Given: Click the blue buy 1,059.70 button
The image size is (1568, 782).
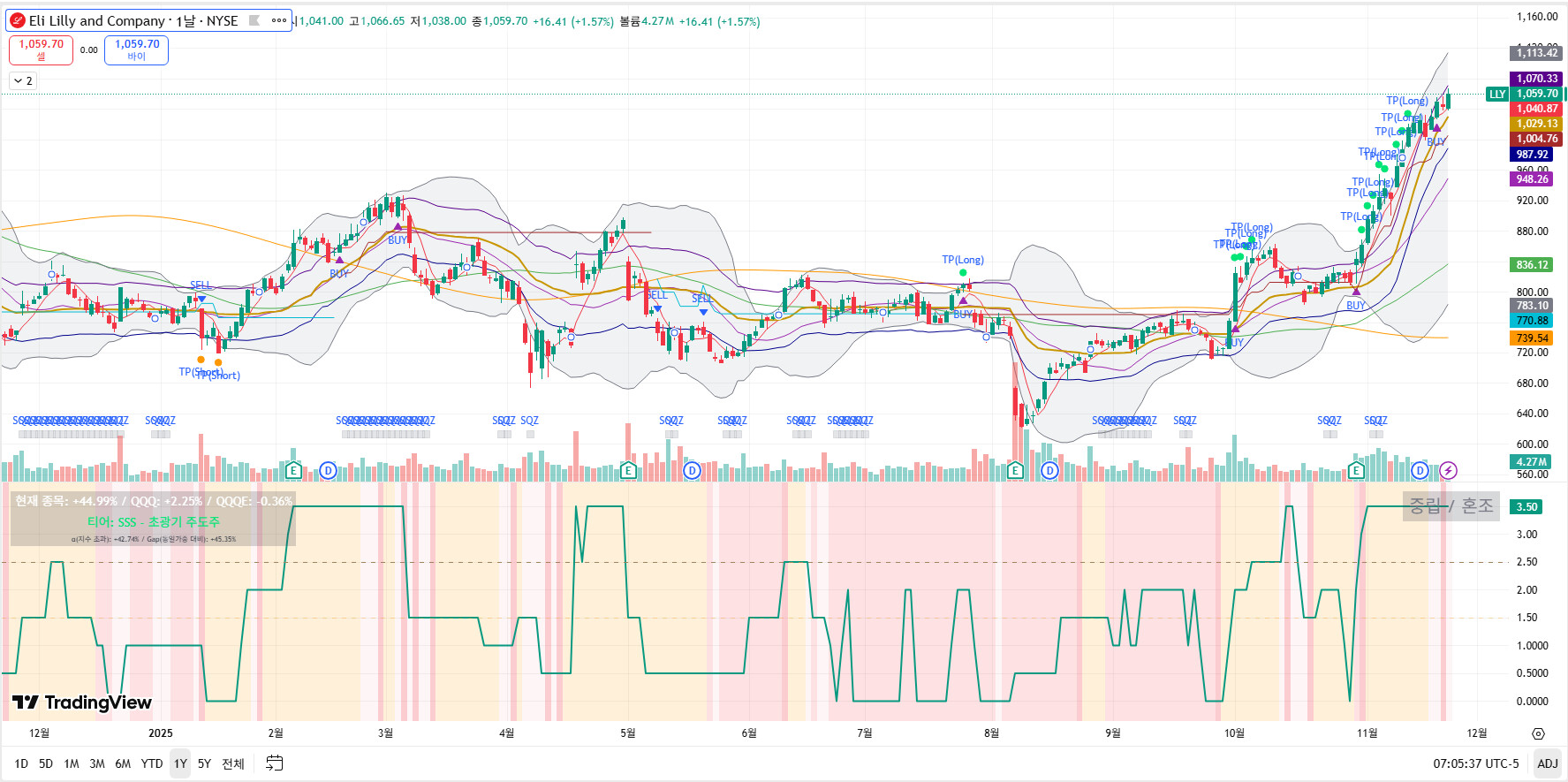Looking at the screenshot, I should coord(137,49).
